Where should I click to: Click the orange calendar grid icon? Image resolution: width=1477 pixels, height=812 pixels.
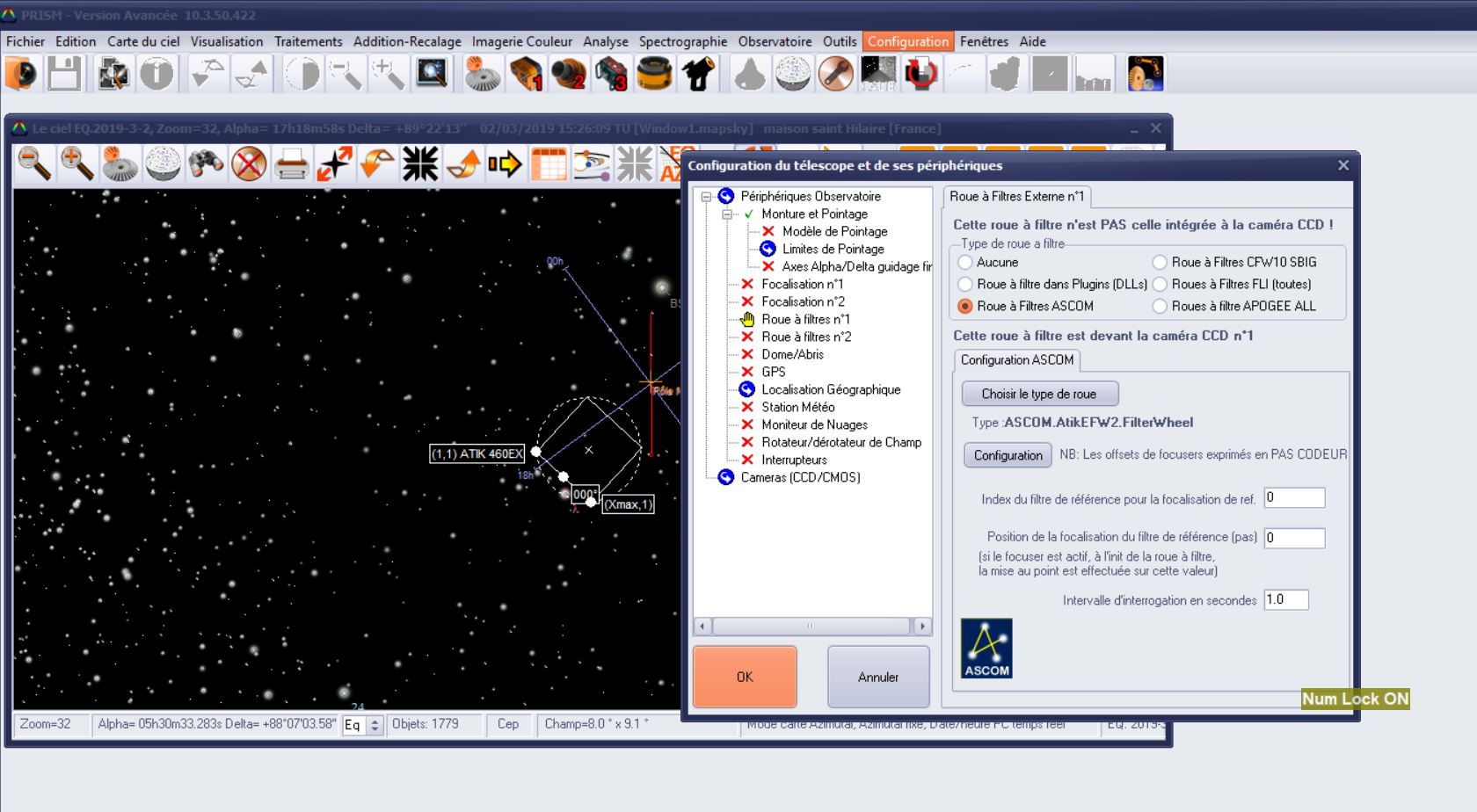pos(549,163)
